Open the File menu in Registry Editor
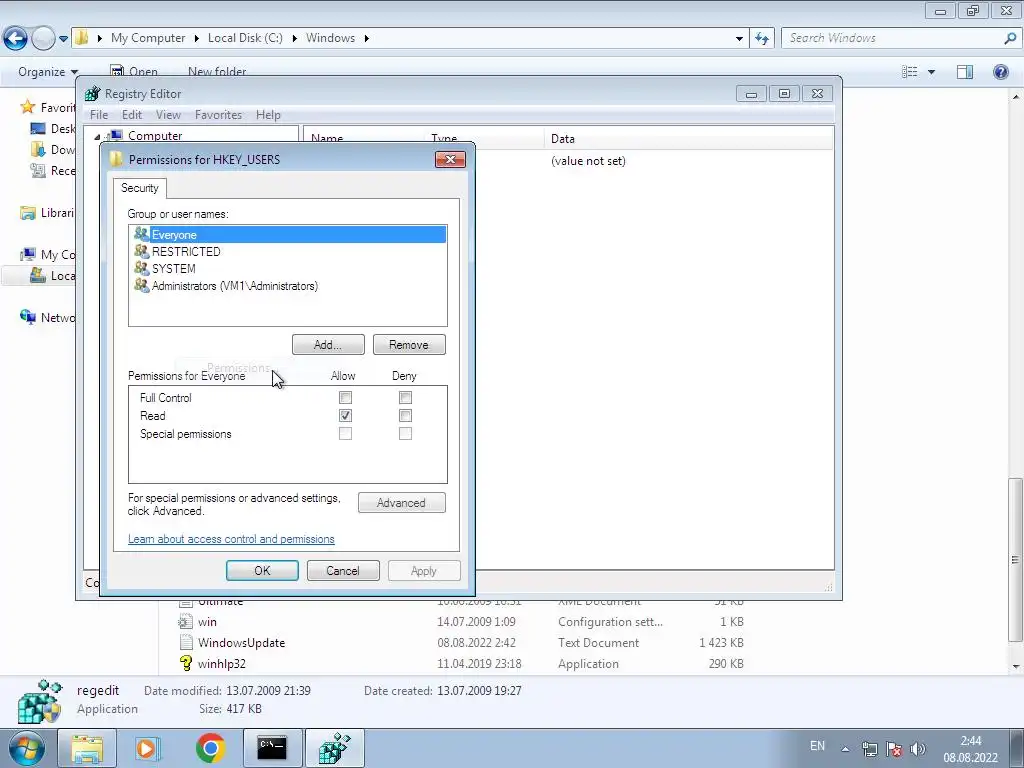Viewport: 1024px width, 768px height. tap(99, 115)
